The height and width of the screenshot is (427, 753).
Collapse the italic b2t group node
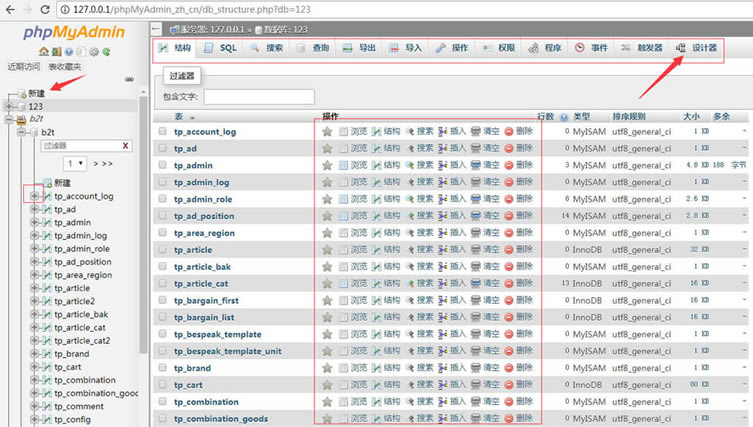pyautogui.click(x=9, y=119)
